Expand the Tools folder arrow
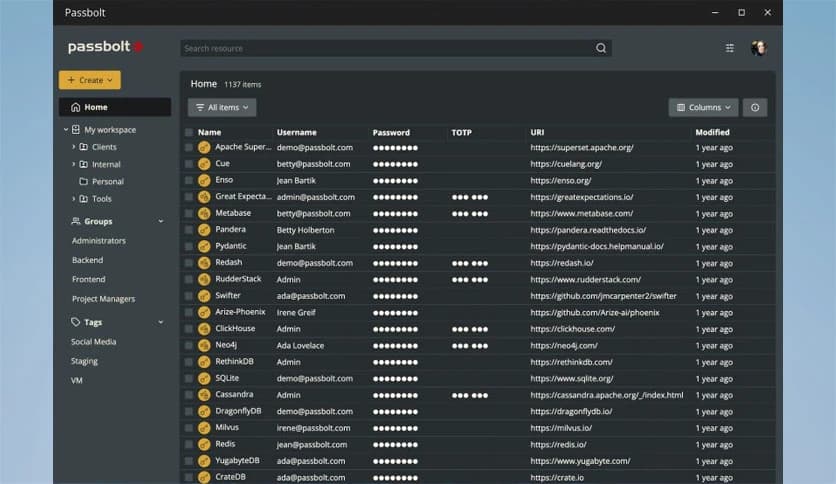This screenshot has height=484, width=836. (x=74, y=199)
